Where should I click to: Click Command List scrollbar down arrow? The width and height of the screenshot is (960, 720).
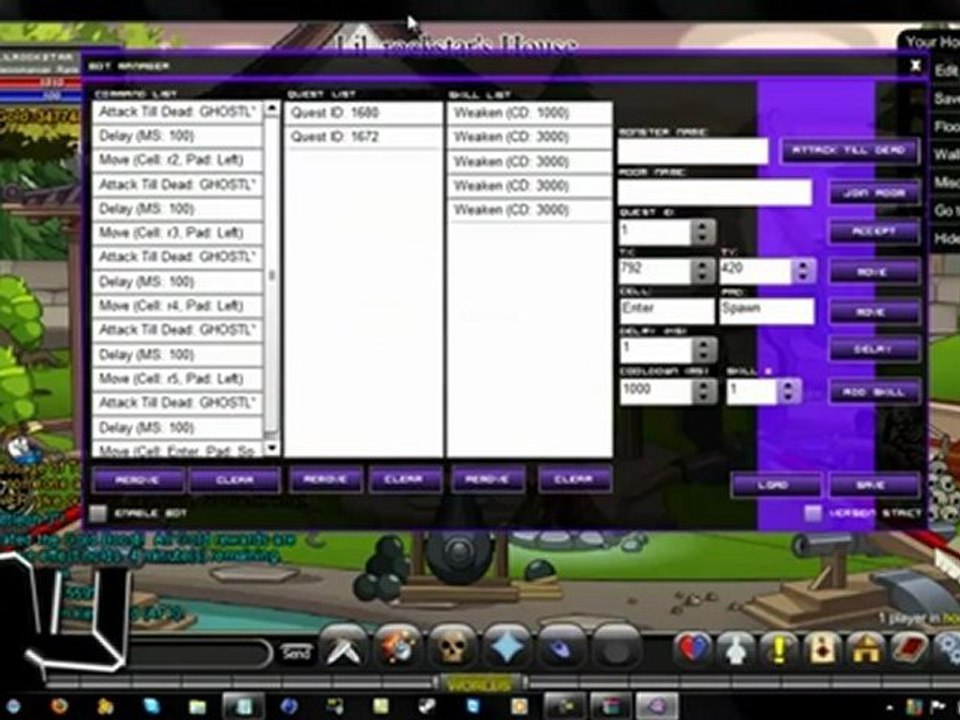click(x=271, y=448)
